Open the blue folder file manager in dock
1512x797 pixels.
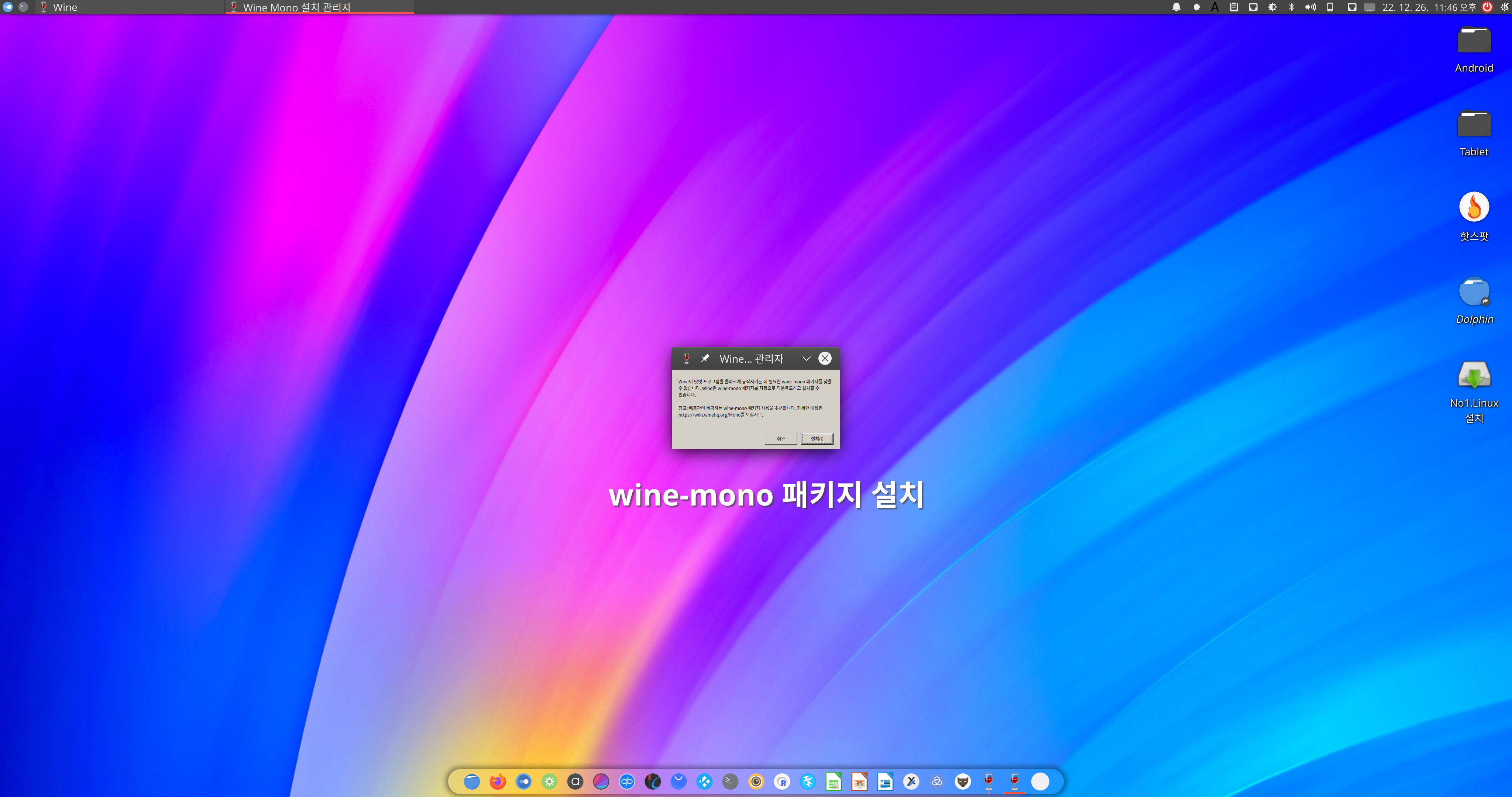tap(472, 781)
